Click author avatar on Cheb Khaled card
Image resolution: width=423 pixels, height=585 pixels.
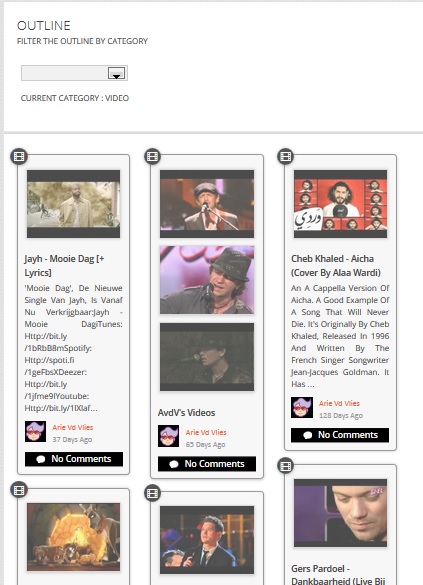tap(302, 407)
